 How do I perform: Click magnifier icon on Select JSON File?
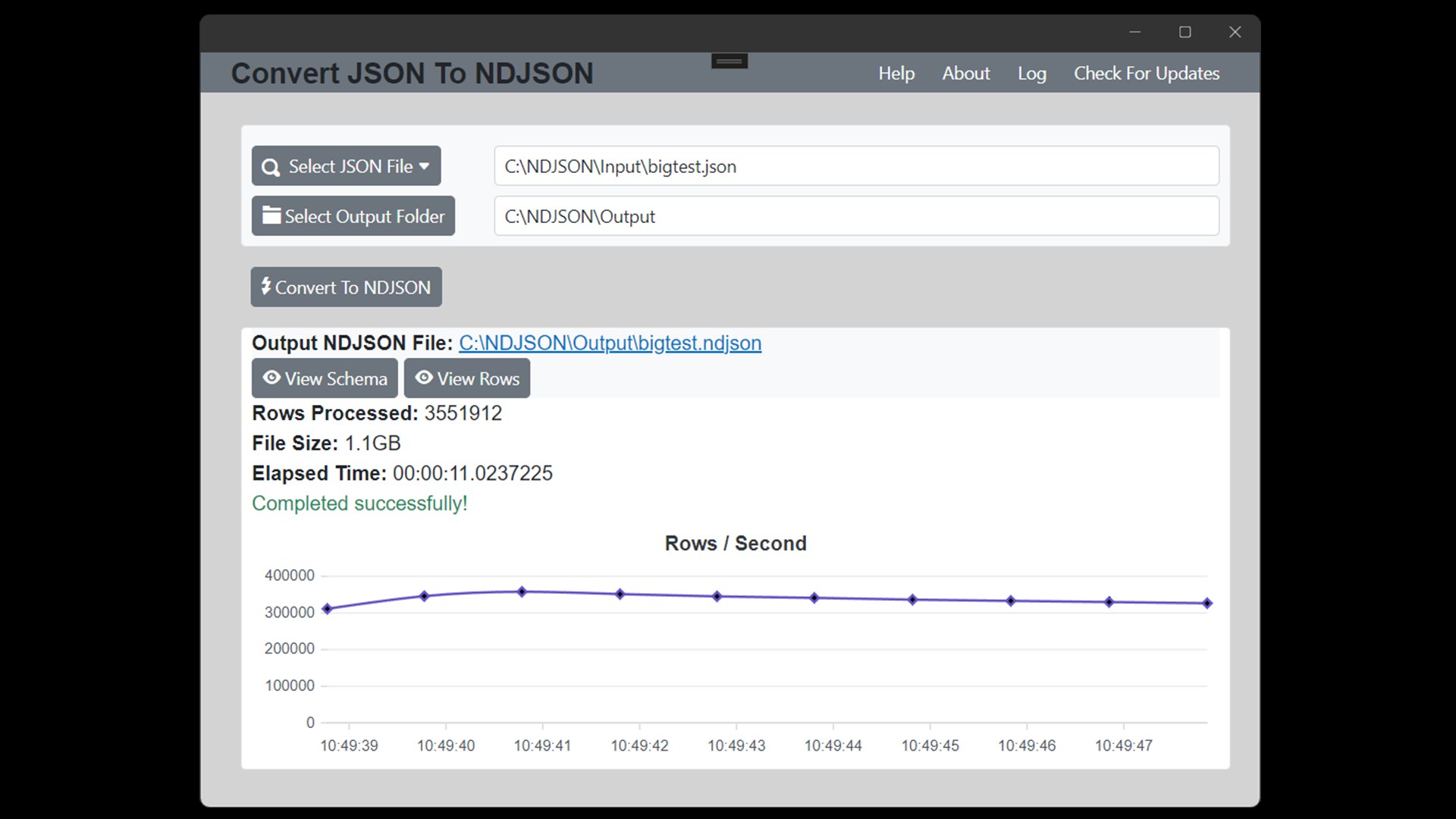point(271,167)
